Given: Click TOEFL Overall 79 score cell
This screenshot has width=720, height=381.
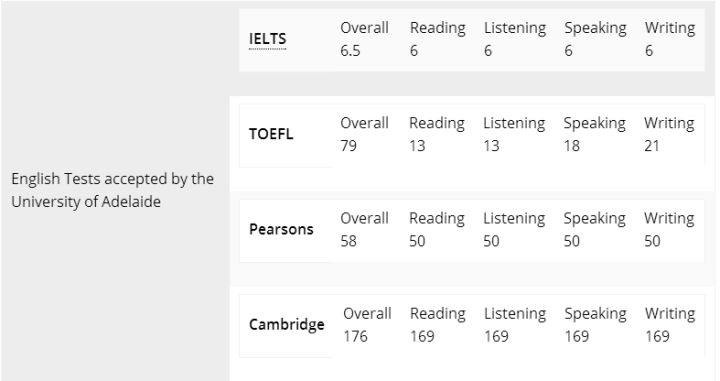Looking at the screenshot, I should (365, 134).
